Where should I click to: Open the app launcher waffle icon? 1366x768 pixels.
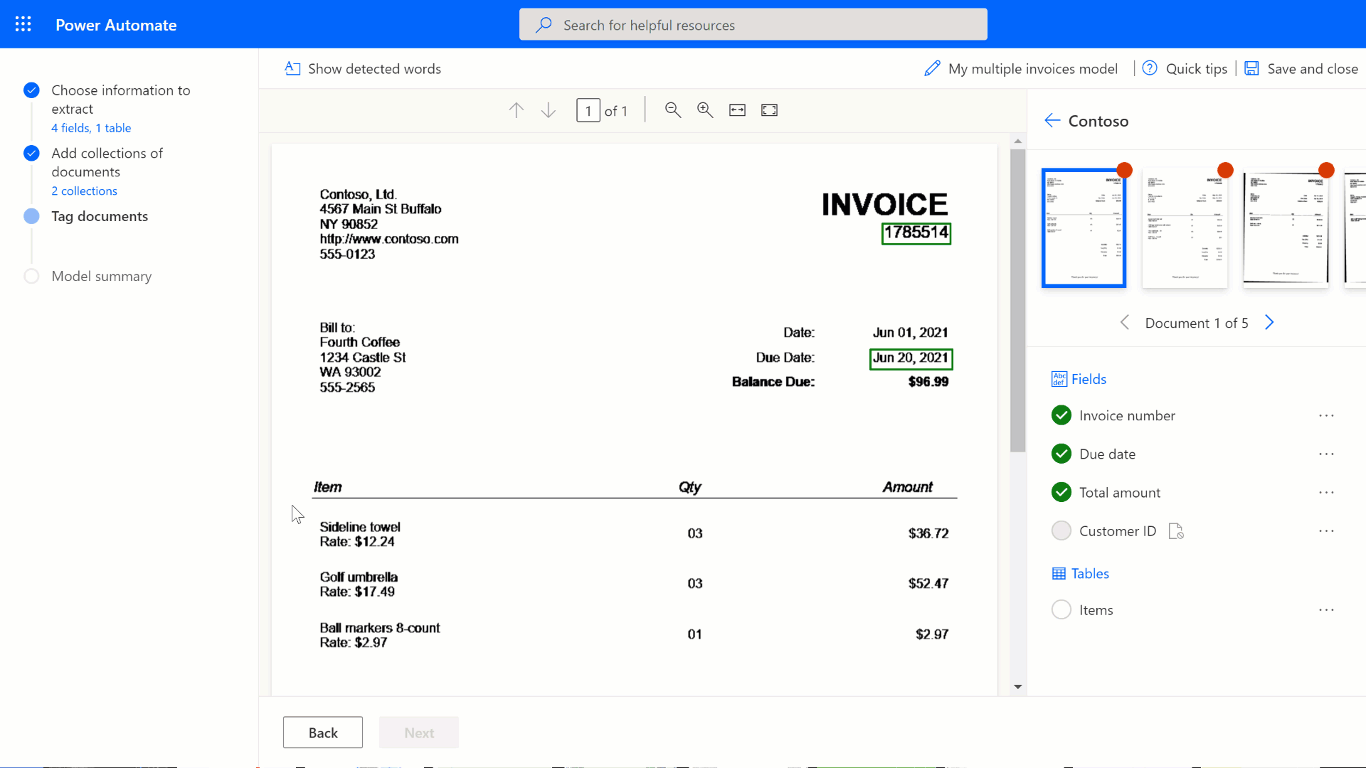coord(24,25)
